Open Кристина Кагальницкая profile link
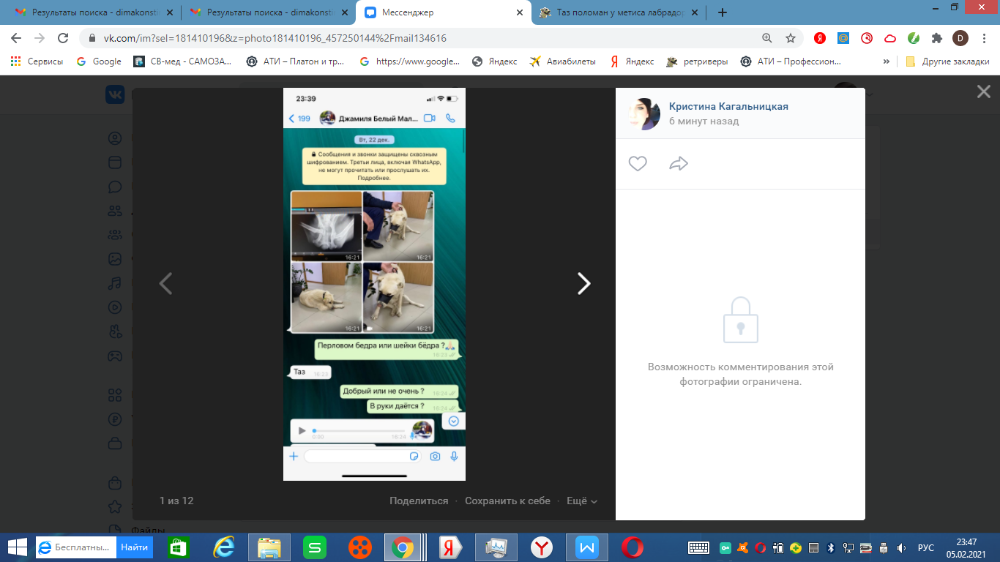Viewport: 1000px width, 562px height. point(728,107)
